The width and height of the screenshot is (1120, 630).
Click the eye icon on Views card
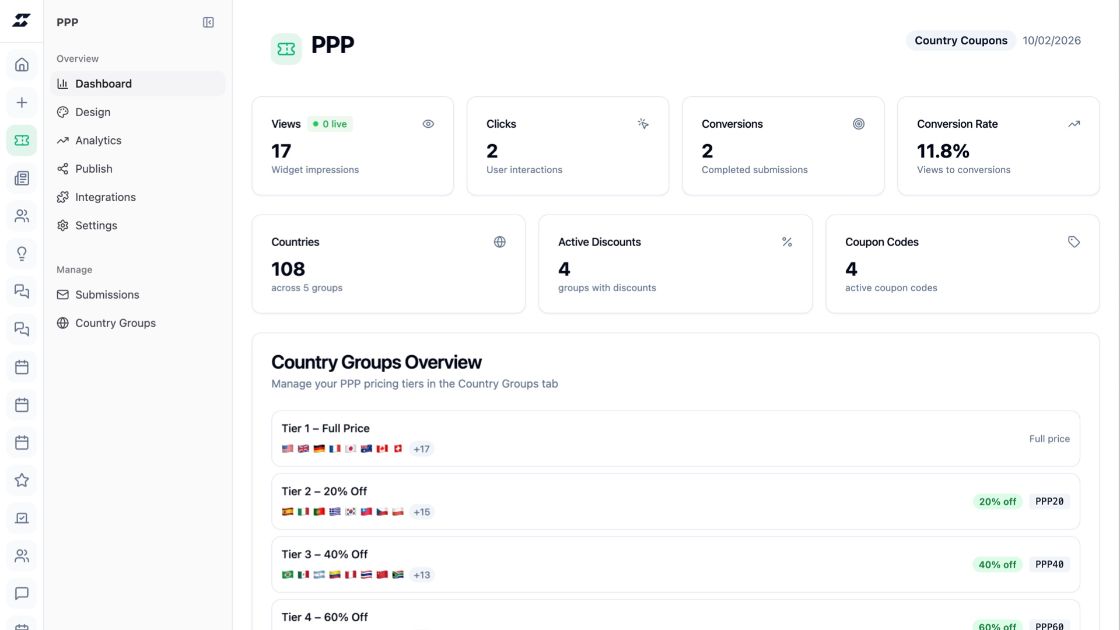click(x=428, y=124)
